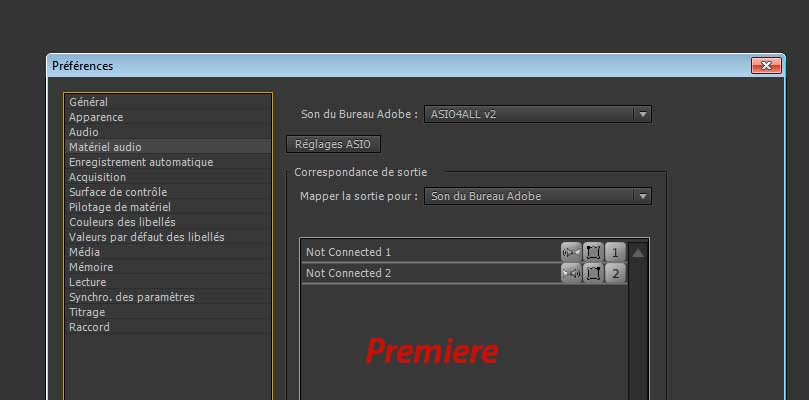Click channel number 2 icon on Not Connected 2
809x400 pixels.
coord(615,273)
